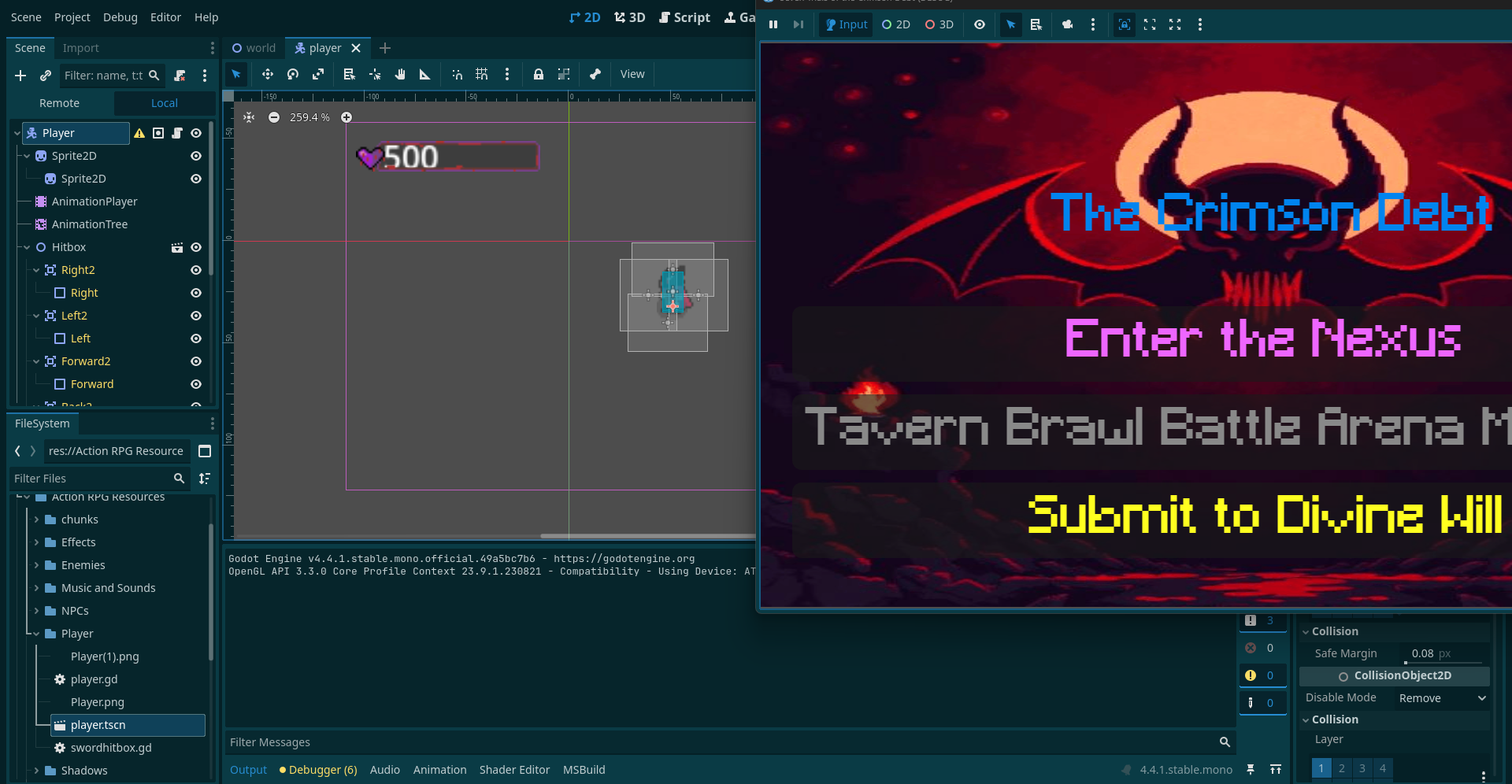The height and width of the screenshot is (784, 1512).
Task: Select the Pan tool
Action: (399, 74)
